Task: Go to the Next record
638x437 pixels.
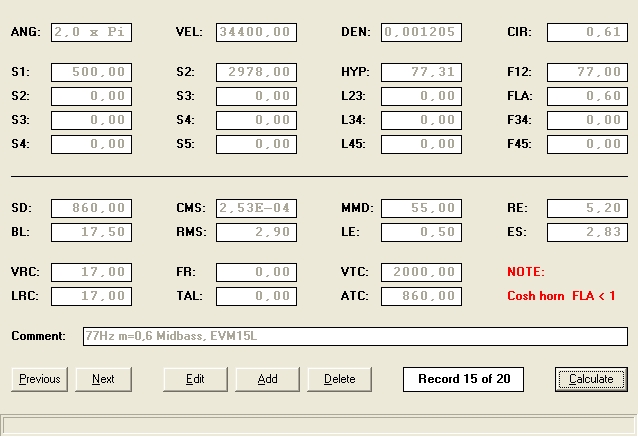Action: (103, 379)
